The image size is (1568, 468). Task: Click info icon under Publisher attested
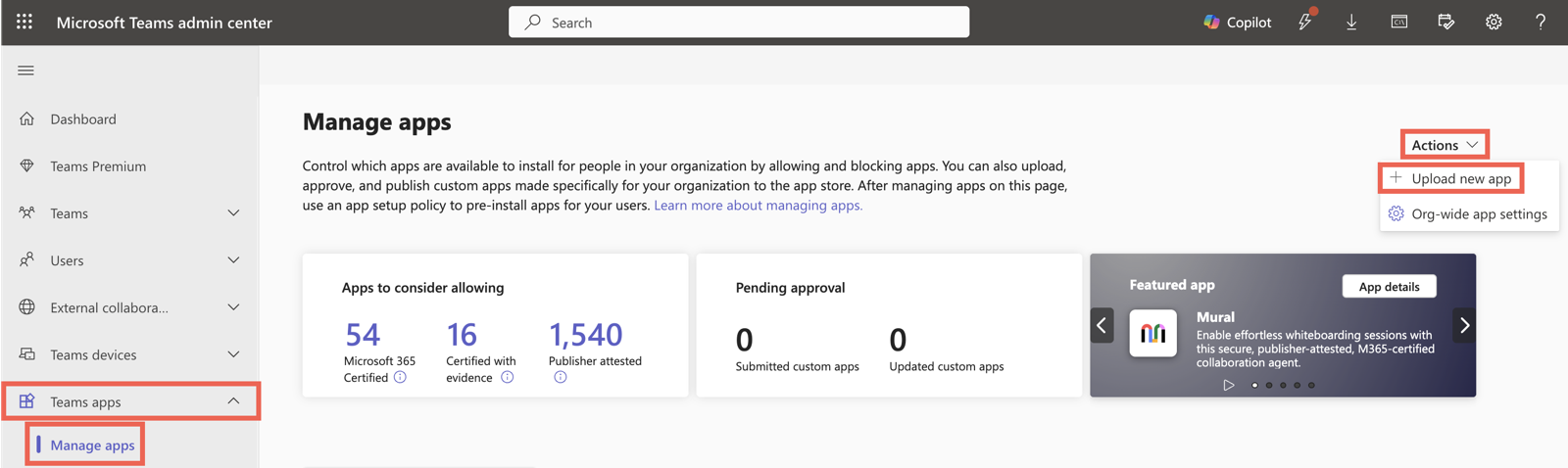[560, 377]
